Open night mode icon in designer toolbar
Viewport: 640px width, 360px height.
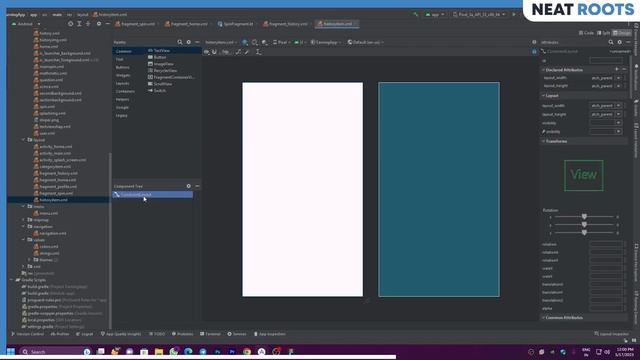click(x=264, y=42)
